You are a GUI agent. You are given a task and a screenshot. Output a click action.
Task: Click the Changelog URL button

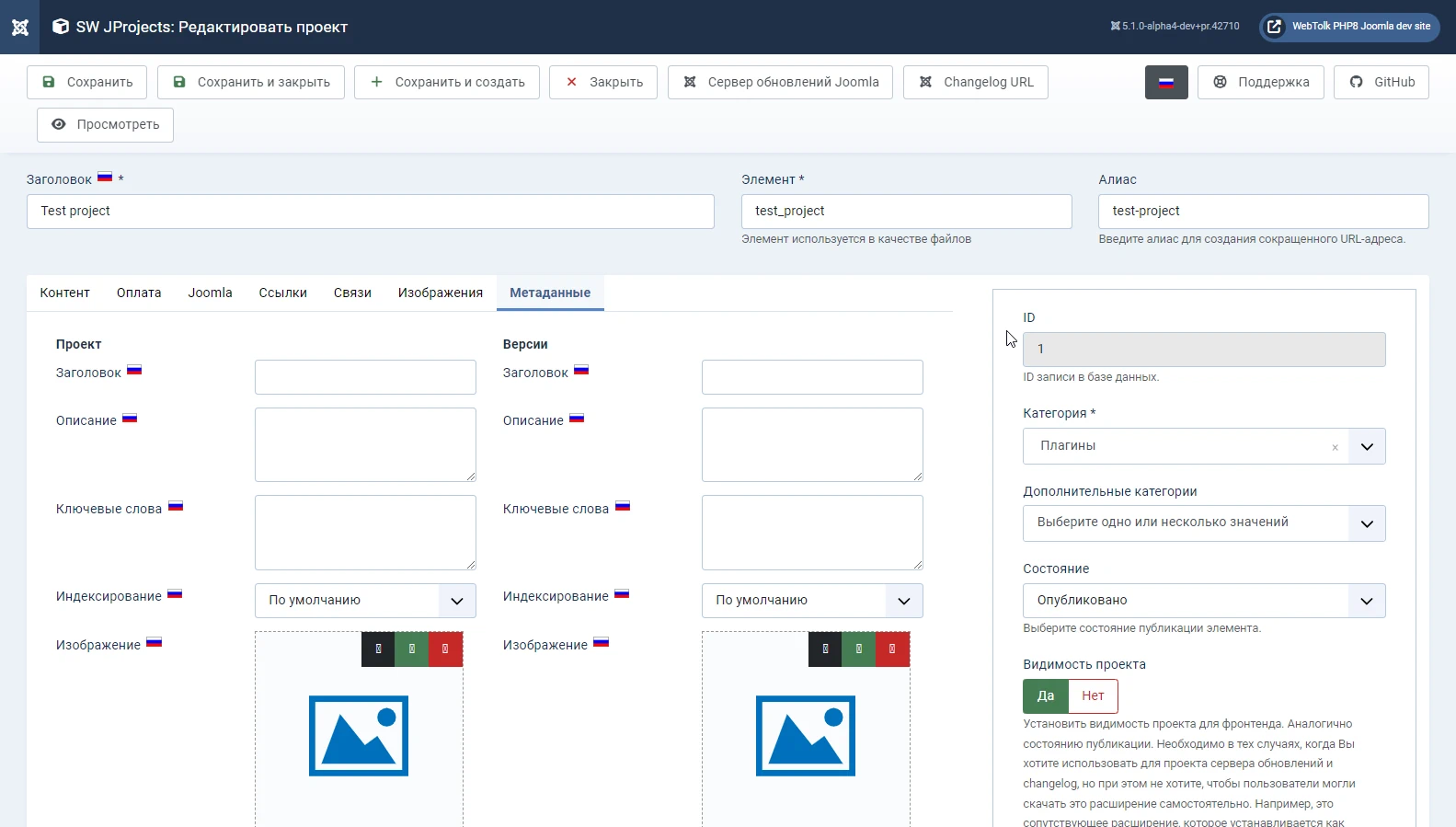pos(976,82)
